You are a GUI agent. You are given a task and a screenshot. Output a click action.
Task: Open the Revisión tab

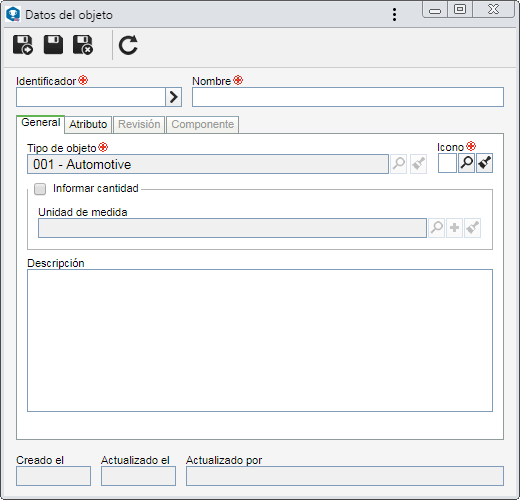139,124
